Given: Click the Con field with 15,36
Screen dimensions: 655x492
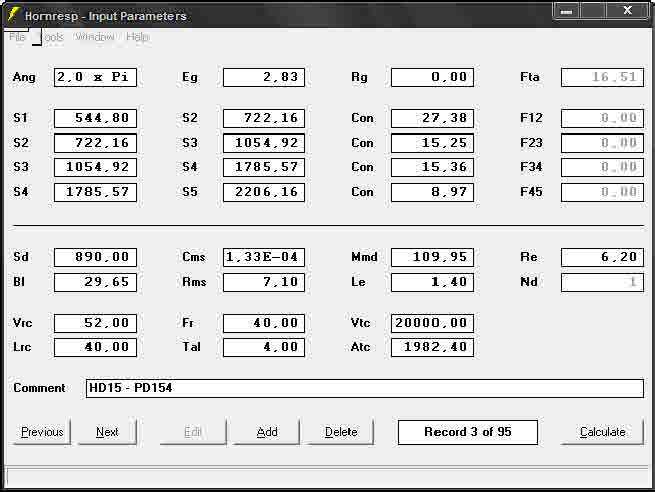Looking at the screenshot, I should click(432, 167).
